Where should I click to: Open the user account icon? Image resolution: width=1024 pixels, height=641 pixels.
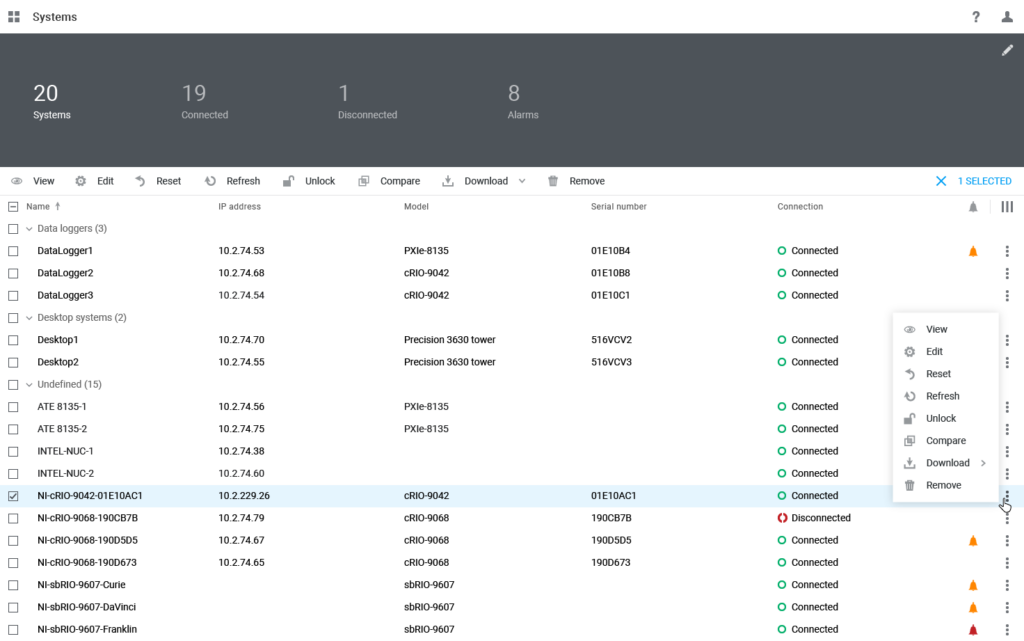(x=1007, y=17)
